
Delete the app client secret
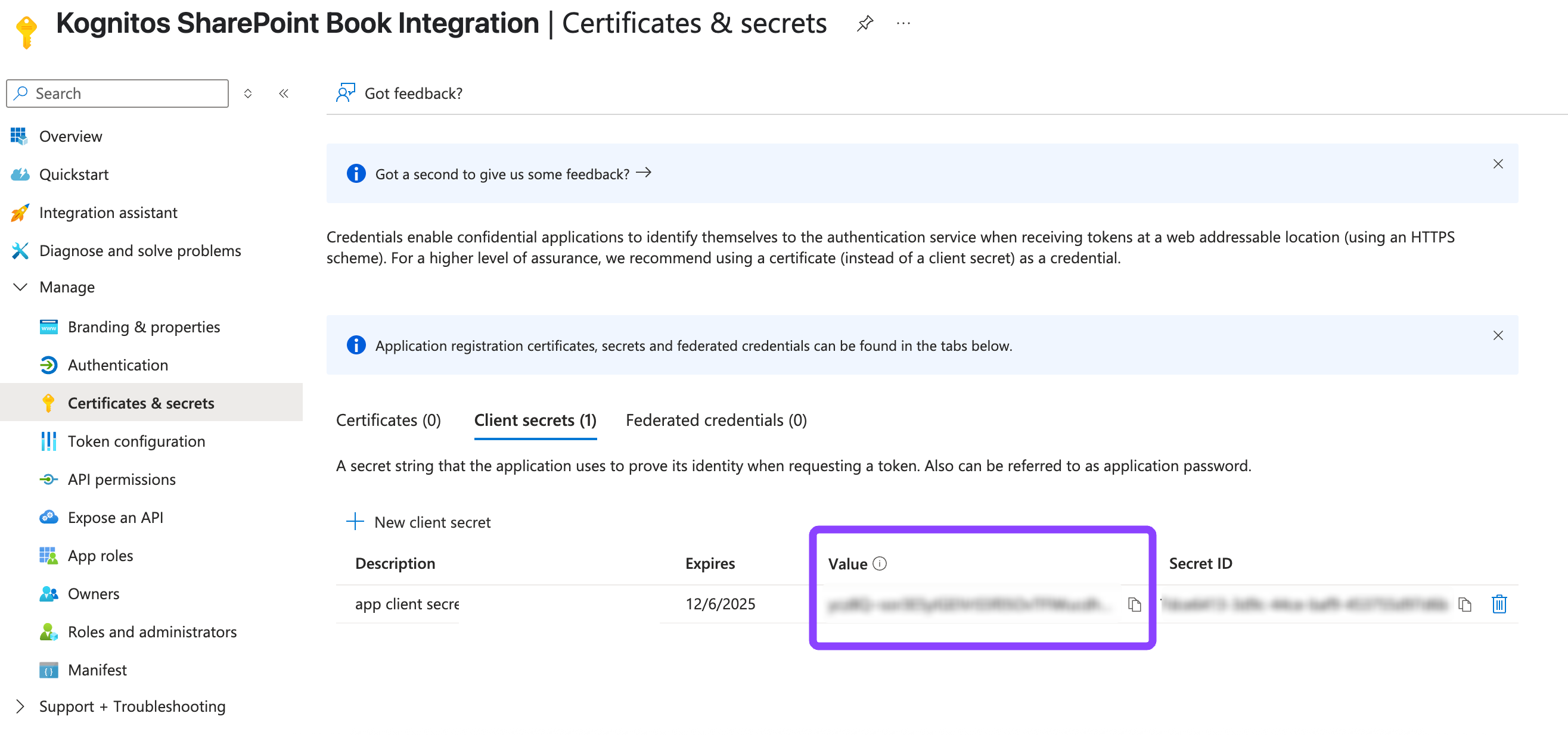click(1499, 603)
